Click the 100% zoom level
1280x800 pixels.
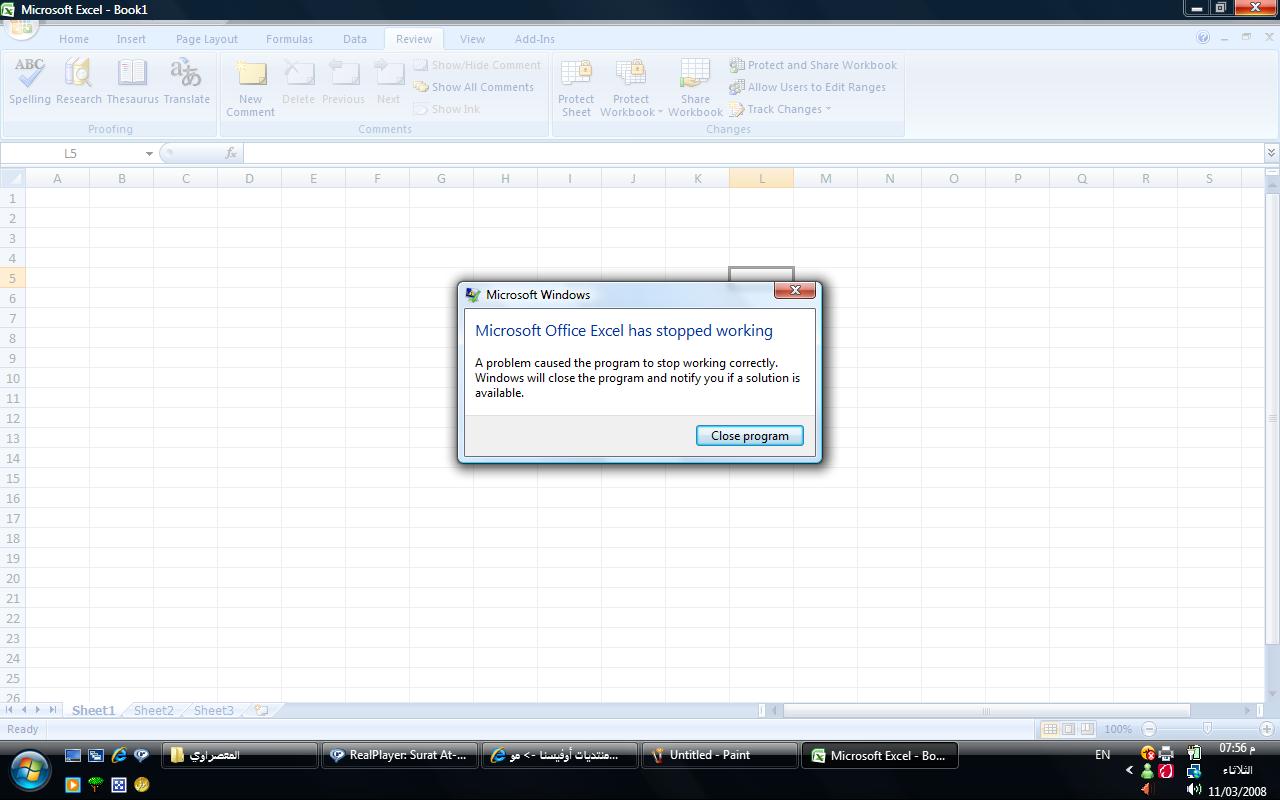(x=1118, y=729)
